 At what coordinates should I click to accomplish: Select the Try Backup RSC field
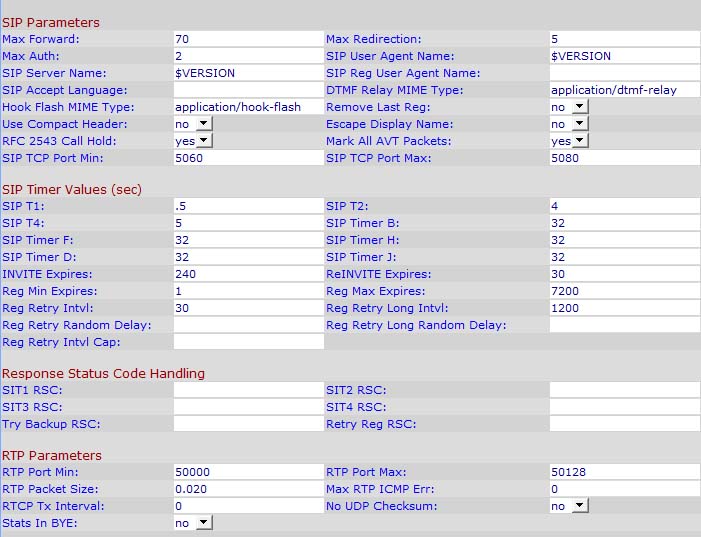(x=248, y=424)
